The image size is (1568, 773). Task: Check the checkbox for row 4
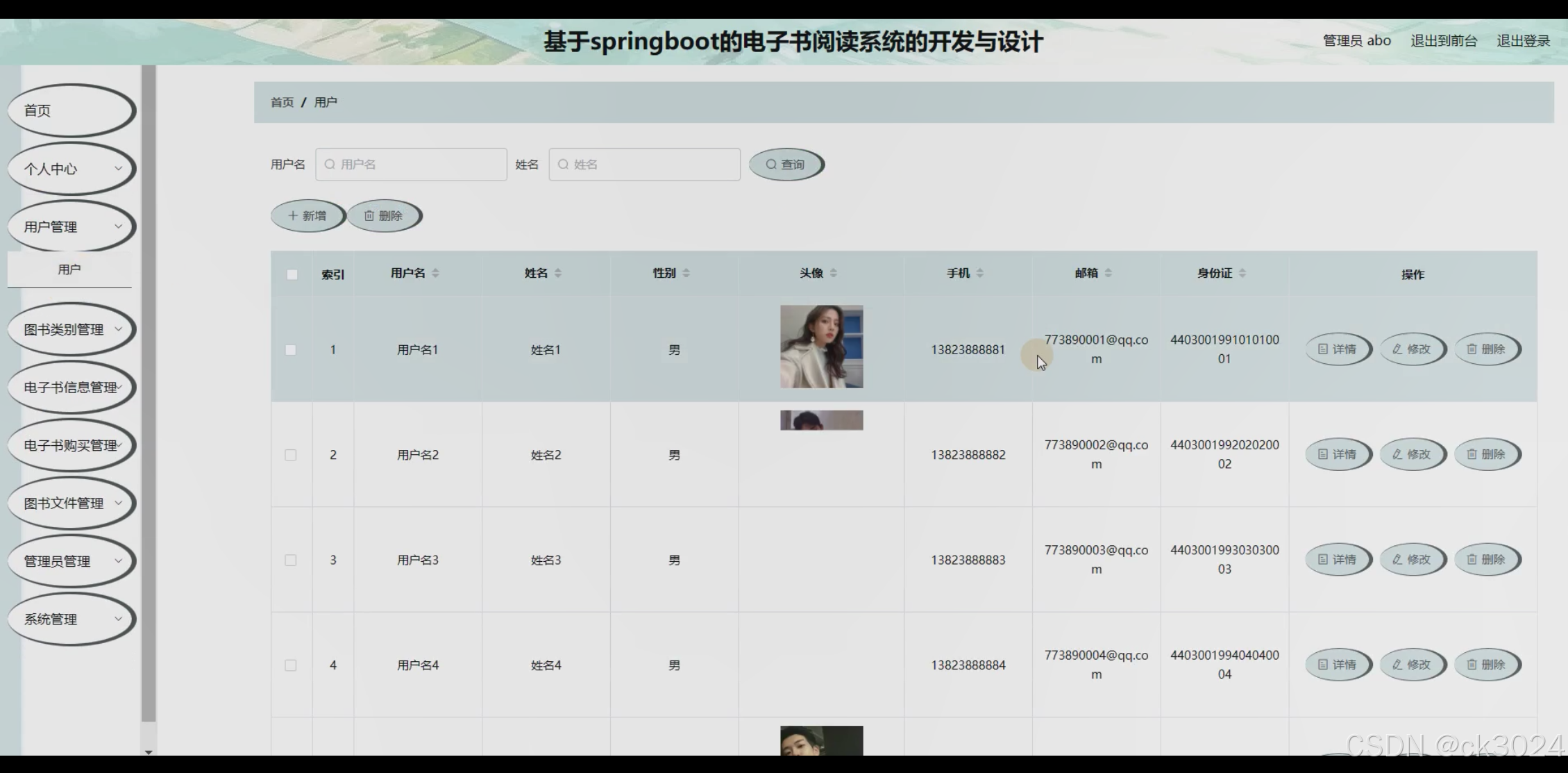click(291, 665)
